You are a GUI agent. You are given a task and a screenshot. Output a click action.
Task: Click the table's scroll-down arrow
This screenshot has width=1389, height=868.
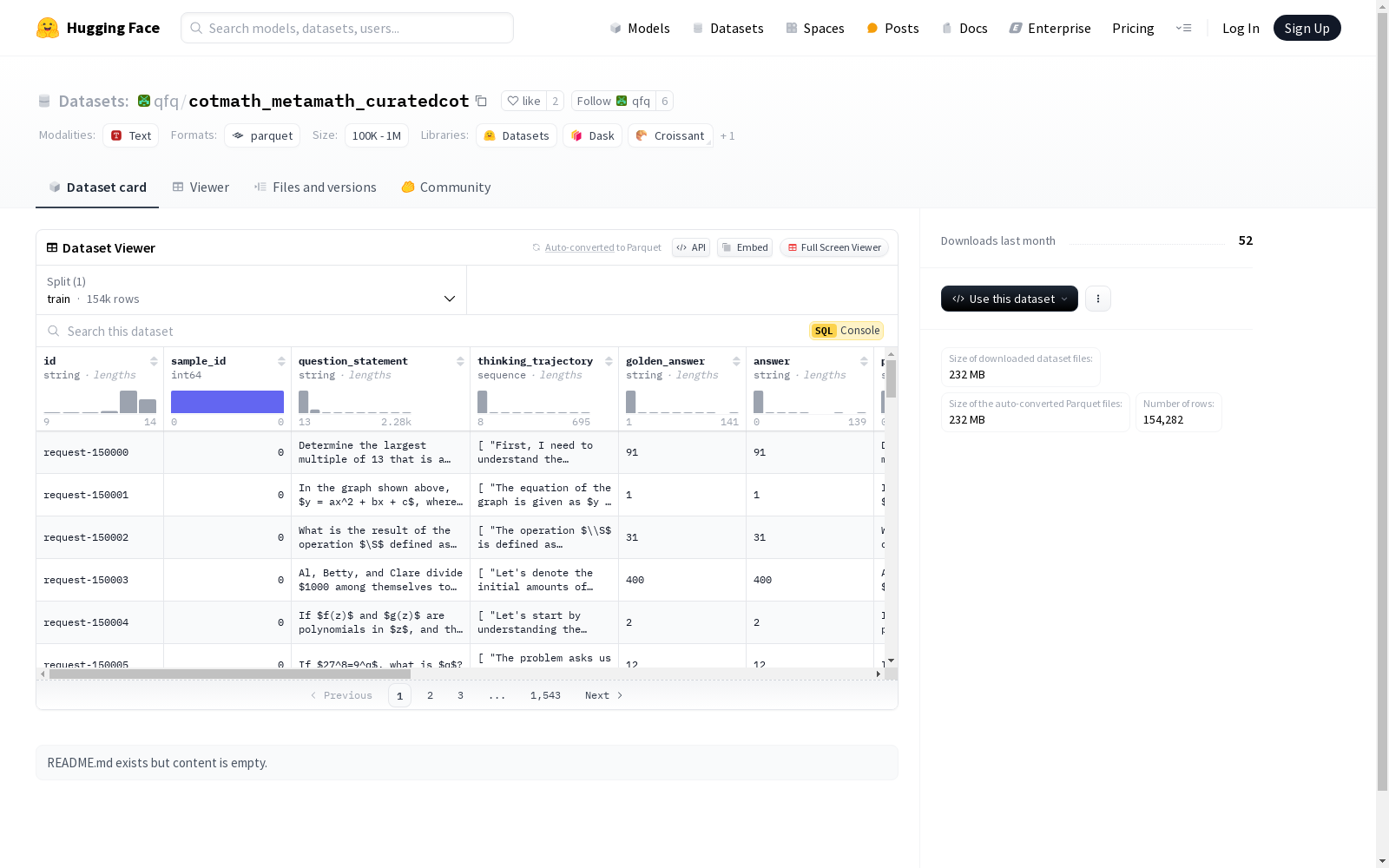(x=891, y=661)
